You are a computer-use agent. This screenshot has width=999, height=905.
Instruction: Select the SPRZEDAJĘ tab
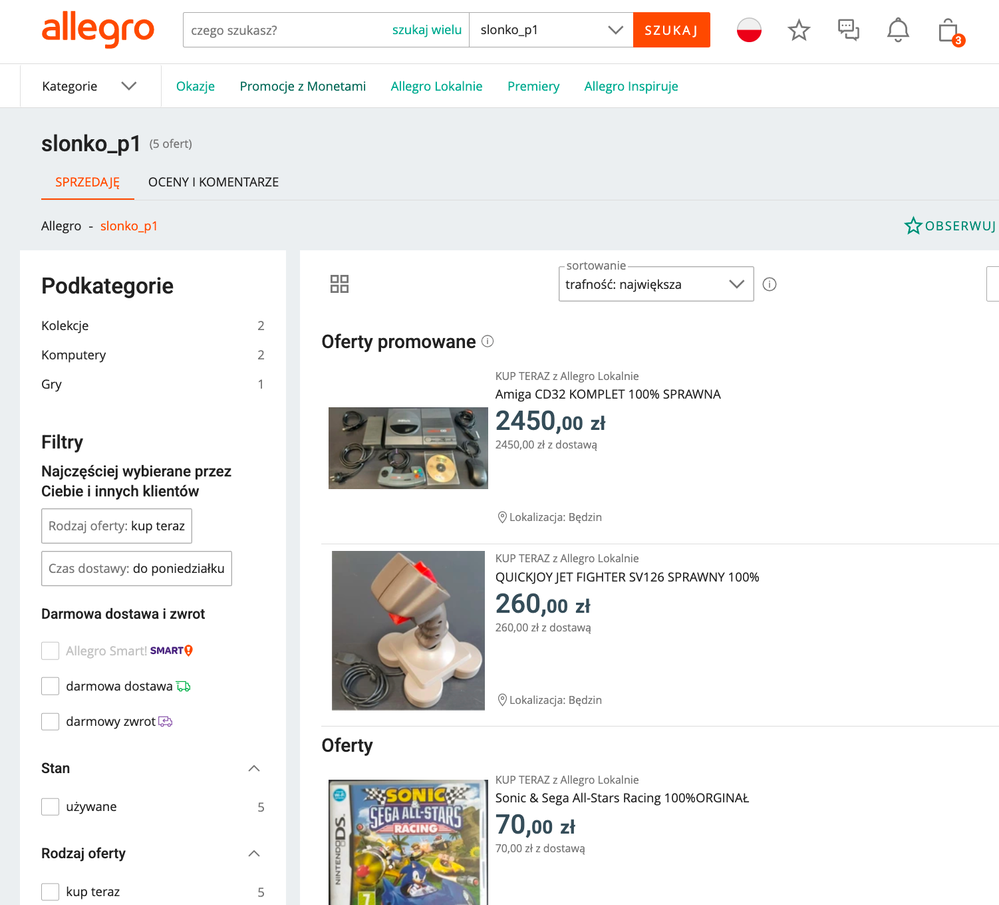coord(87,182)
